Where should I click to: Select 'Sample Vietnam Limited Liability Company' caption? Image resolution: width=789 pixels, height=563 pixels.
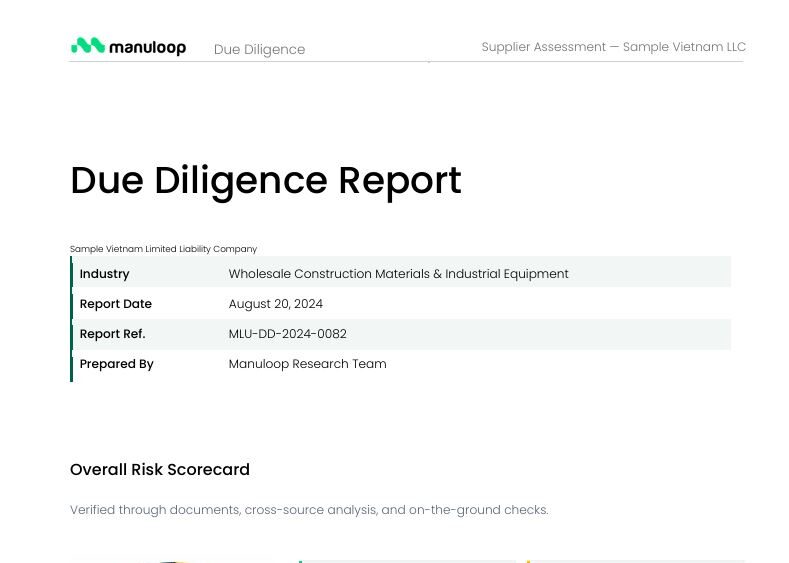click(164, 249)
